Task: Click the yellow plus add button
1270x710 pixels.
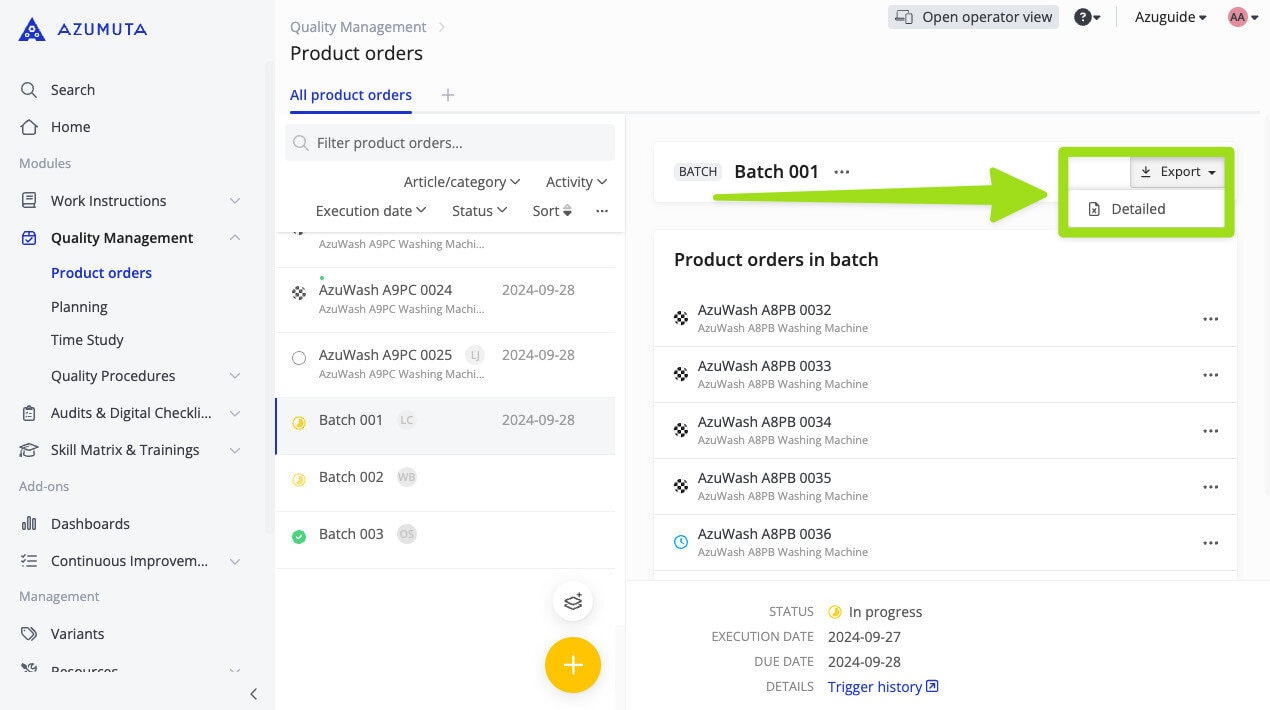Action: [x=572, y=665]
